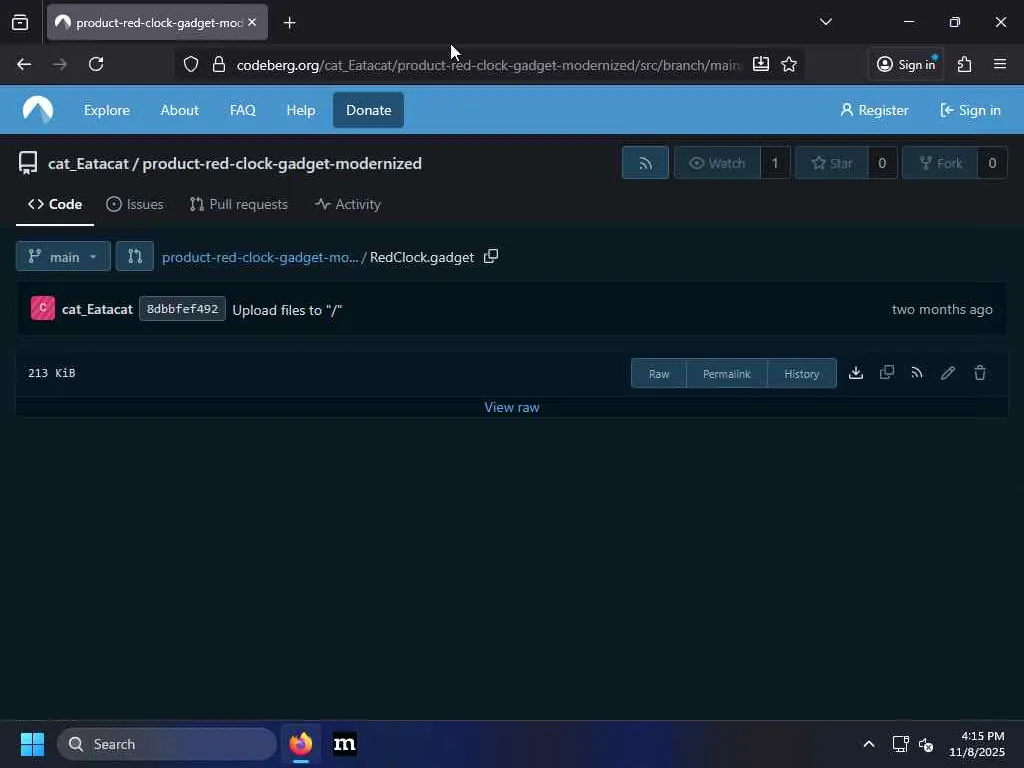
Task: Open the Permalink for this file
Action: pyautogui.click(x=727, y=374)
